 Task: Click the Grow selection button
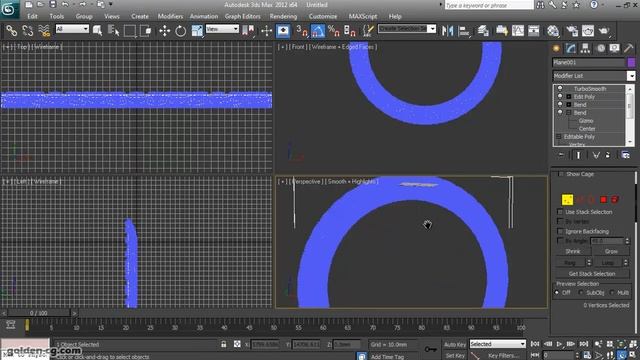point(611,251)
